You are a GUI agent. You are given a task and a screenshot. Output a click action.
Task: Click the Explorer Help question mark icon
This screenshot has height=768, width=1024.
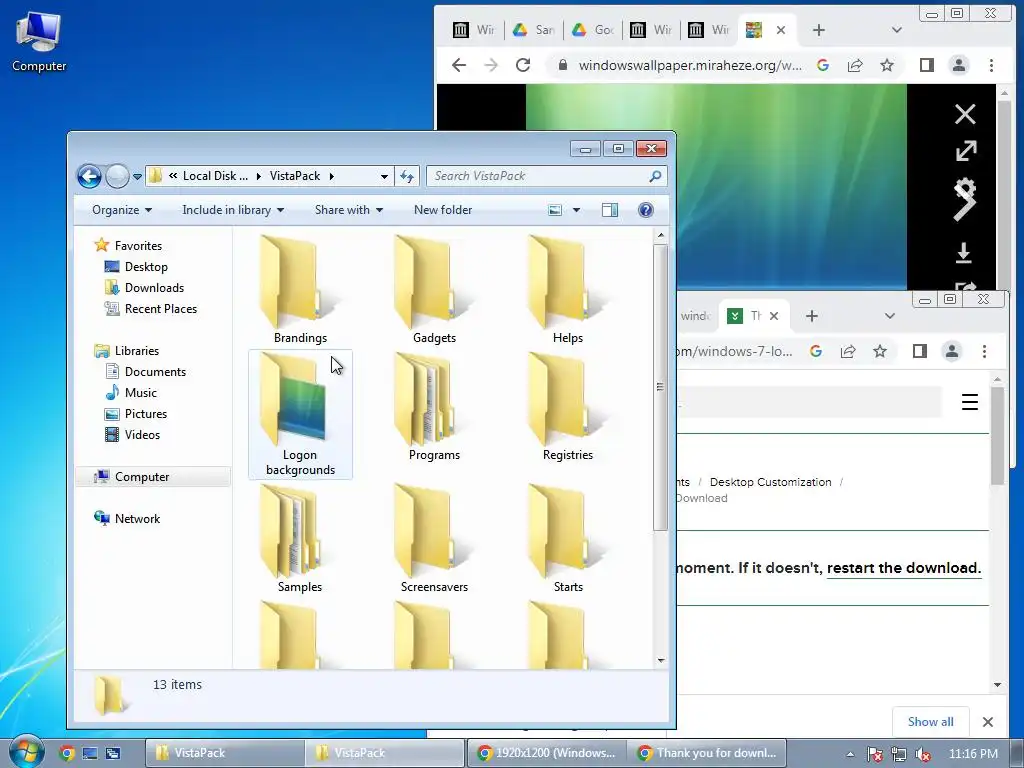click(x=645, y=210)
